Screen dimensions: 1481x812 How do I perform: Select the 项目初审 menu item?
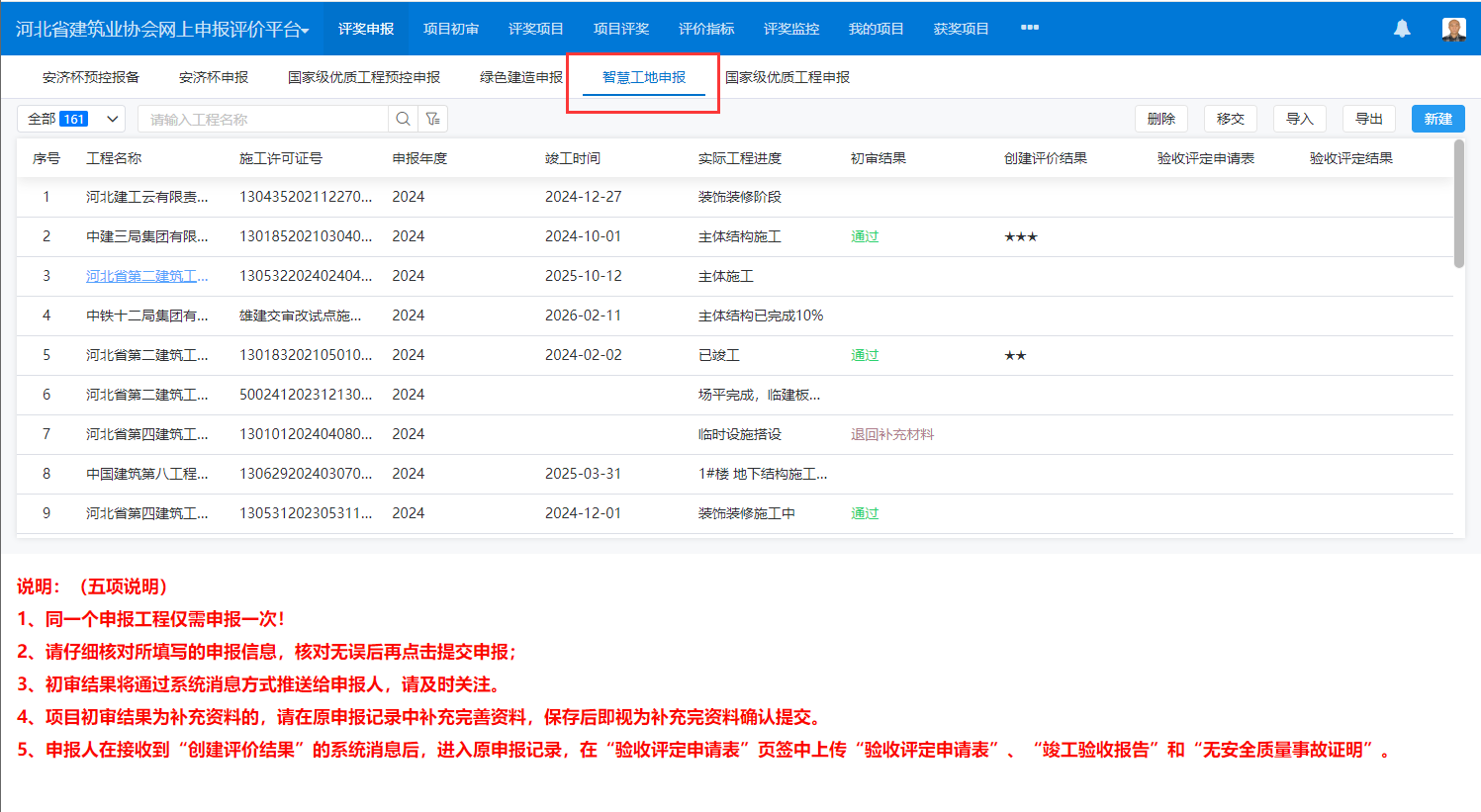[x=451, y=29]
